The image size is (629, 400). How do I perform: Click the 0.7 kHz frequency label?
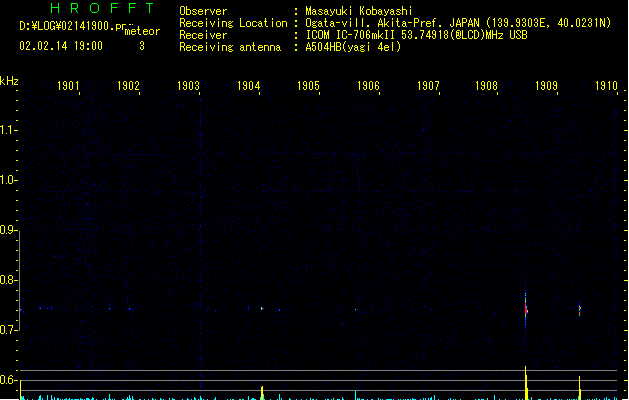[x=8, y=330]
